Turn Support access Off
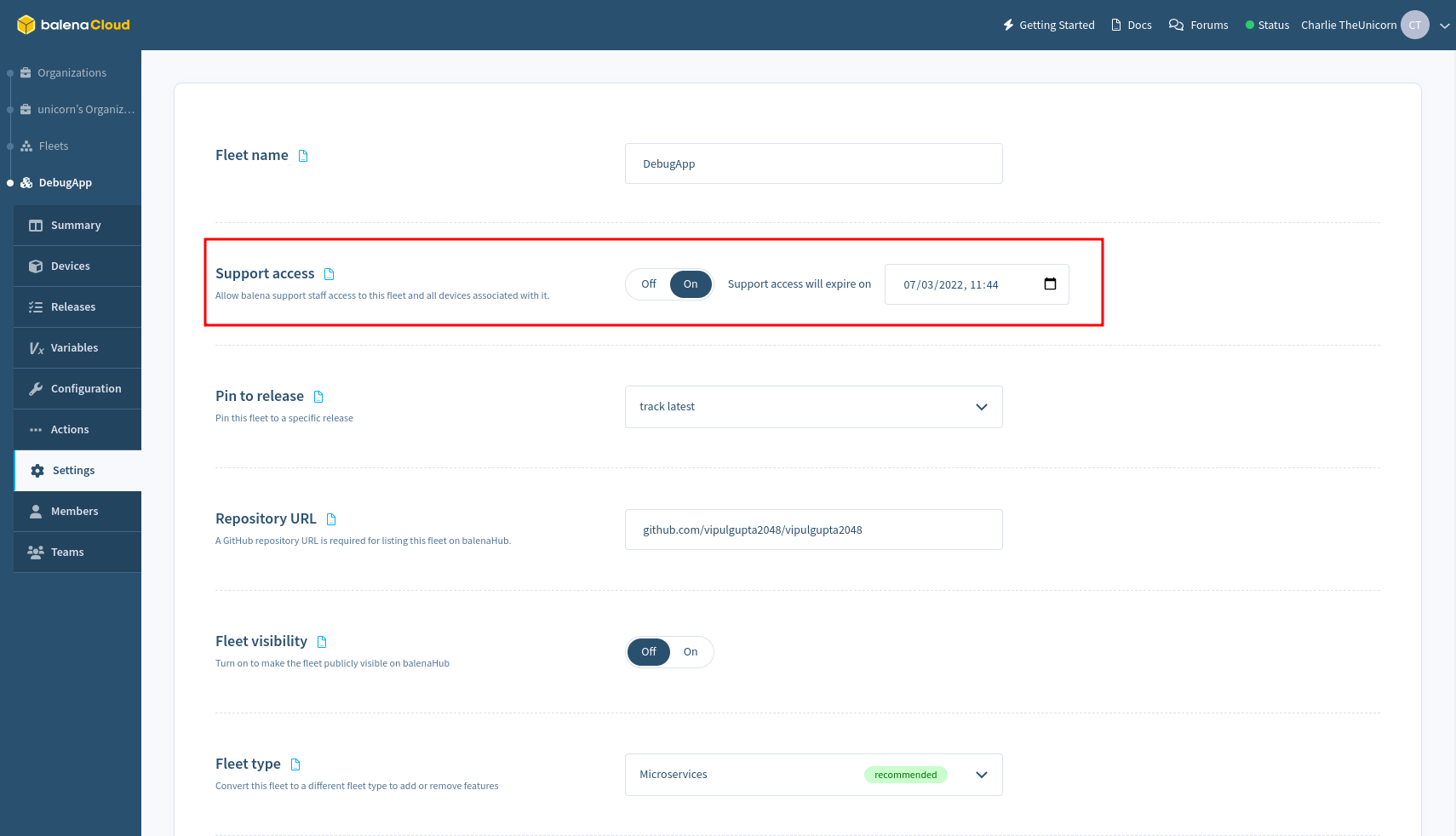Viewport: 1456px width, 836px height. tap(649, 284)
